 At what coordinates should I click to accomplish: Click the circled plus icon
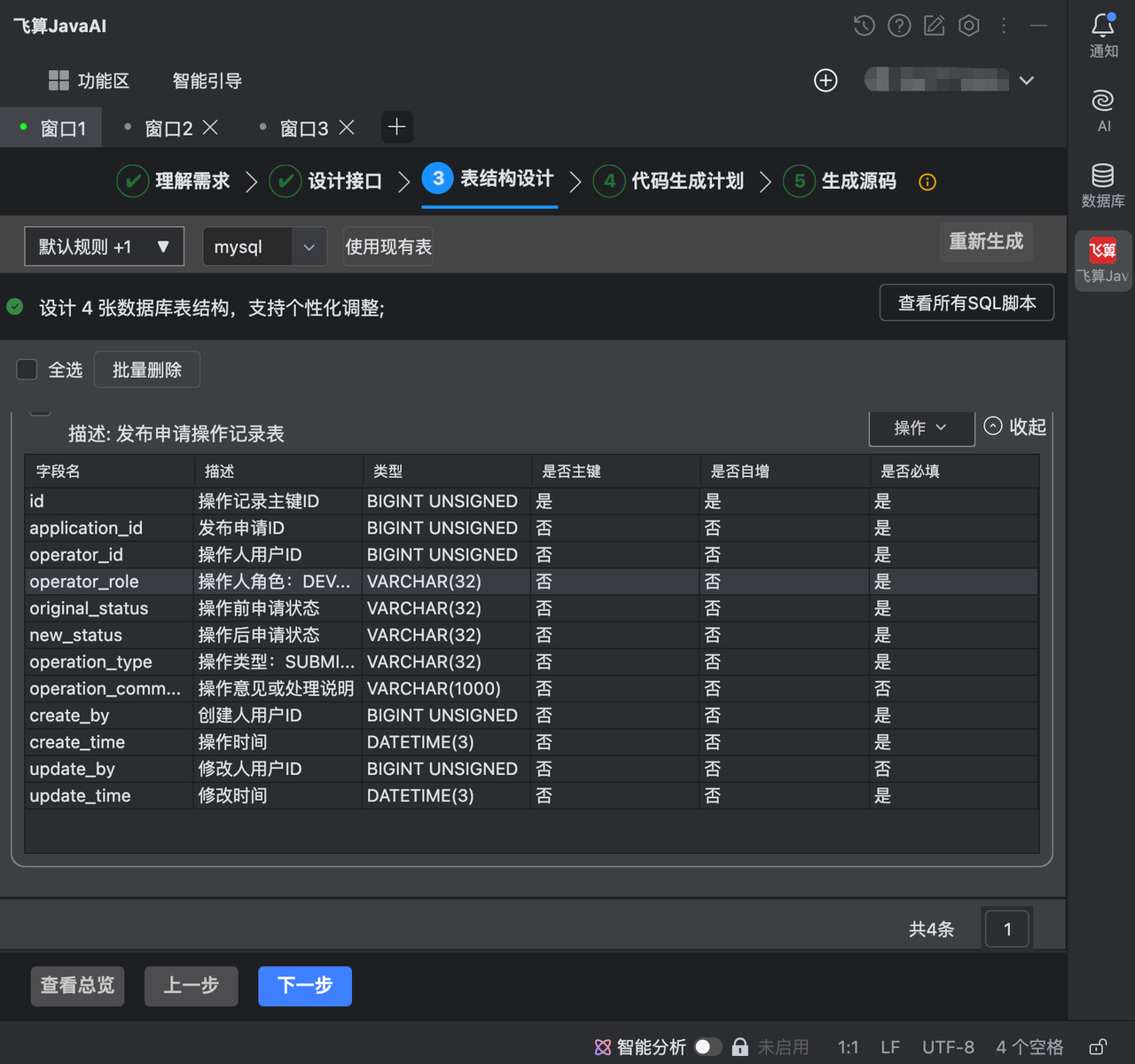[826, 81]
